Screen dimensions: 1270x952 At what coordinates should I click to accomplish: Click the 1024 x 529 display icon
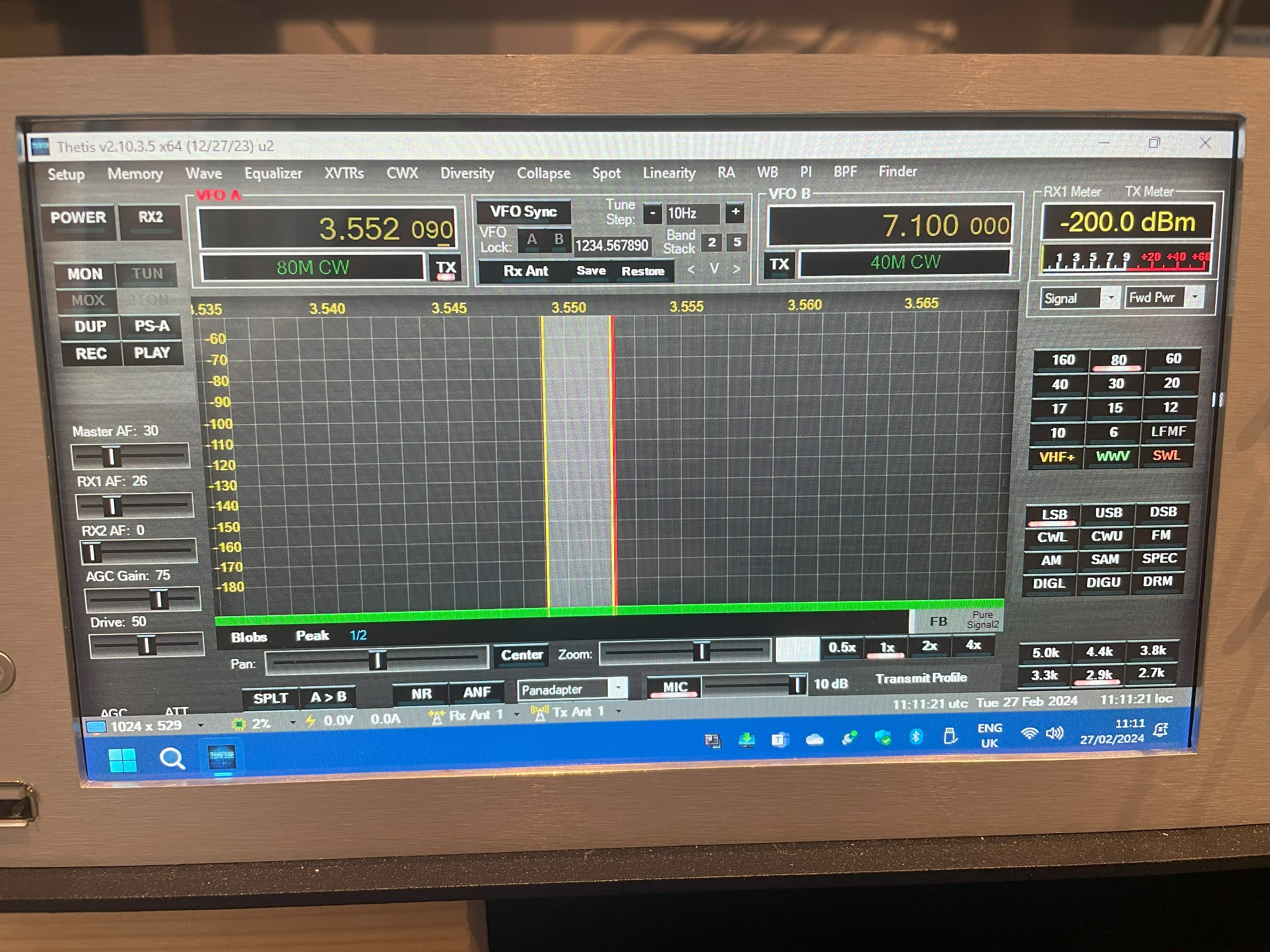coord(96,727)
